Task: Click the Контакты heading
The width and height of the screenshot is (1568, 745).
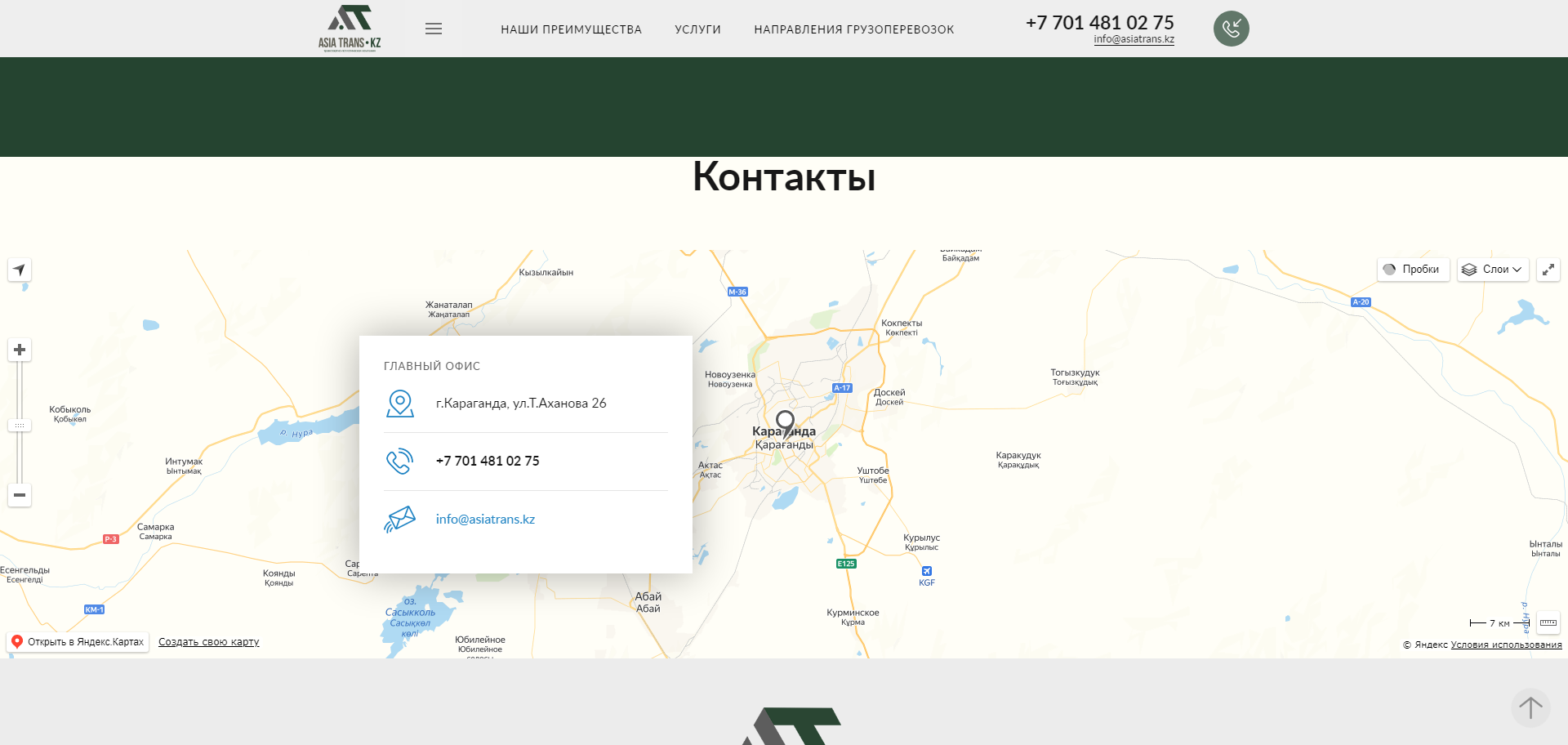Action: pyautogui.click(x=784, y=176)
